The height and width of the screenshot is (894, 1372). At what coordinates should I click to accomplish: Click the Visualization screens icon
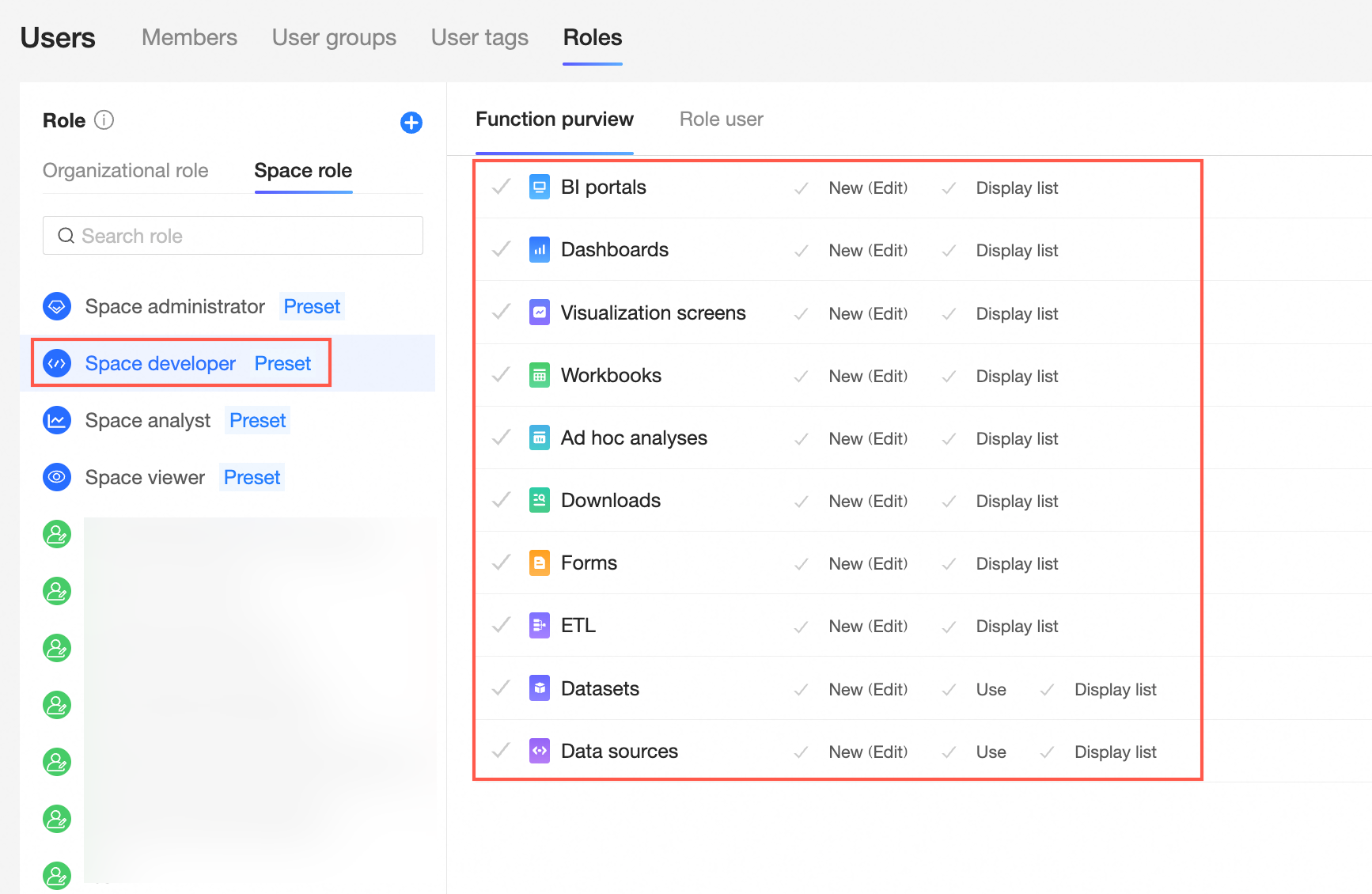click(540, 313)
